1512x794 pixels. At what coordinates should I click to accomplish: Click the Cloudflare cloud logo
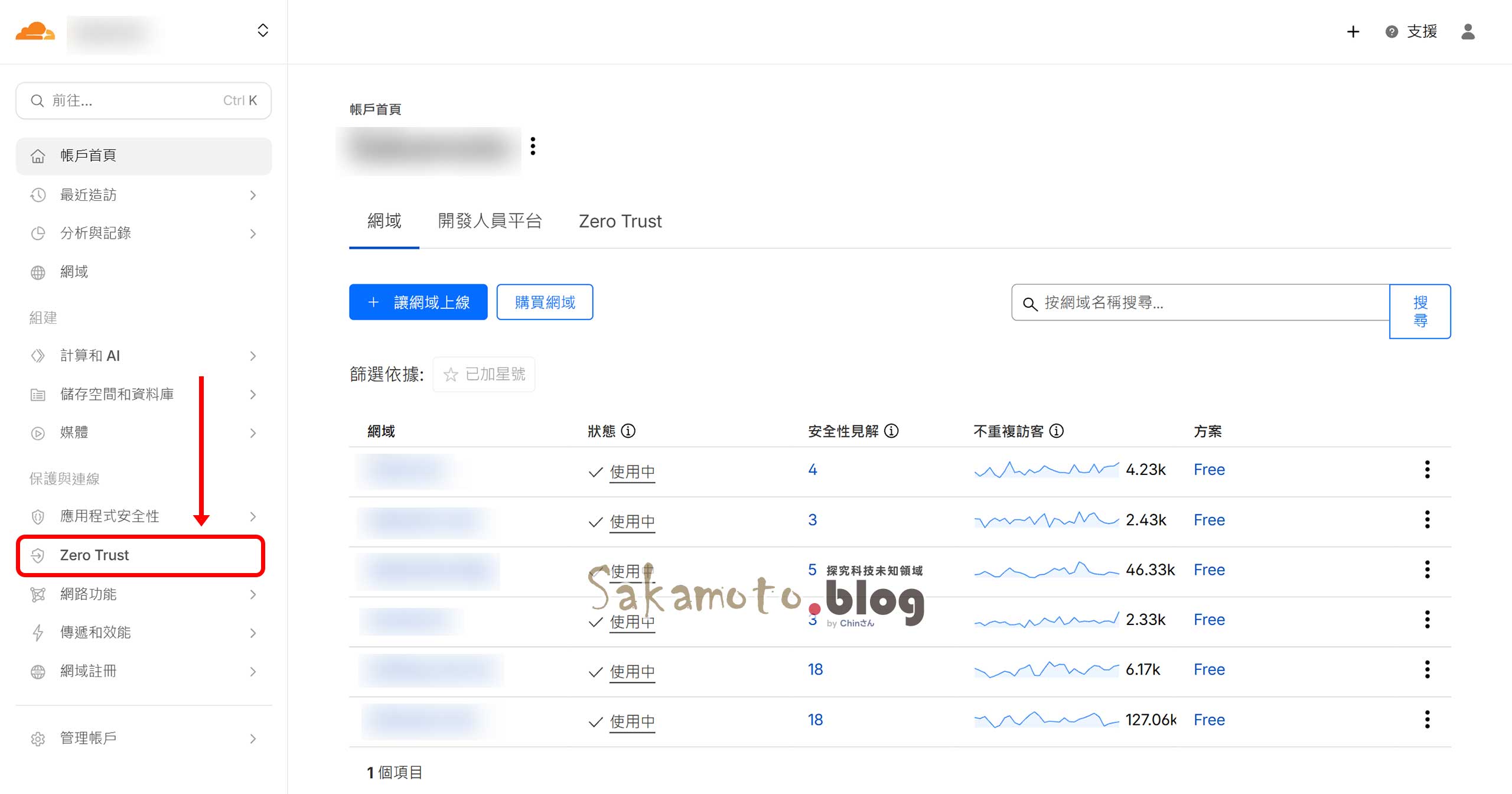35,31
